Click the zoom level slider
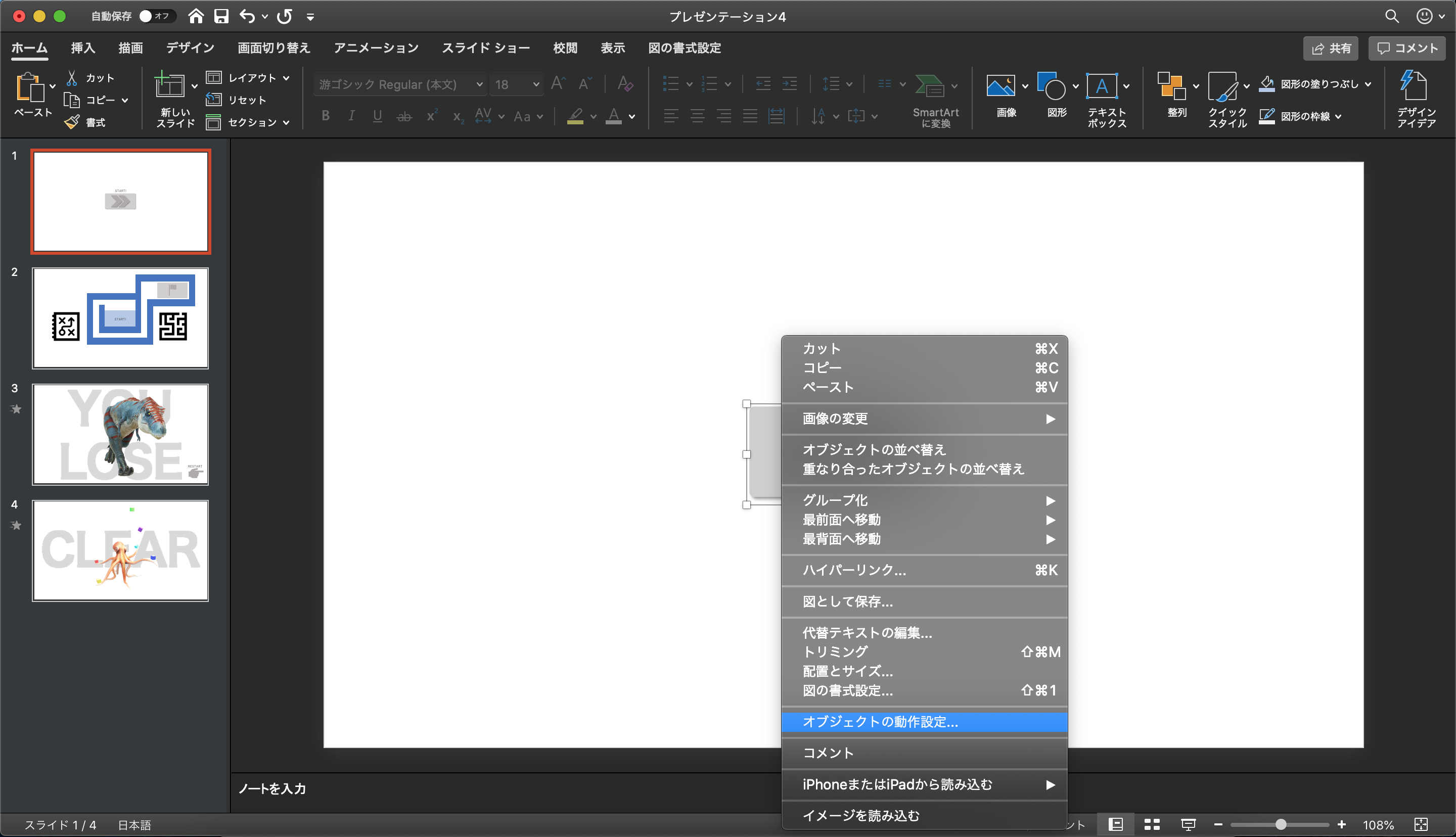1456x837 pixels. (x=1280, y=824)
